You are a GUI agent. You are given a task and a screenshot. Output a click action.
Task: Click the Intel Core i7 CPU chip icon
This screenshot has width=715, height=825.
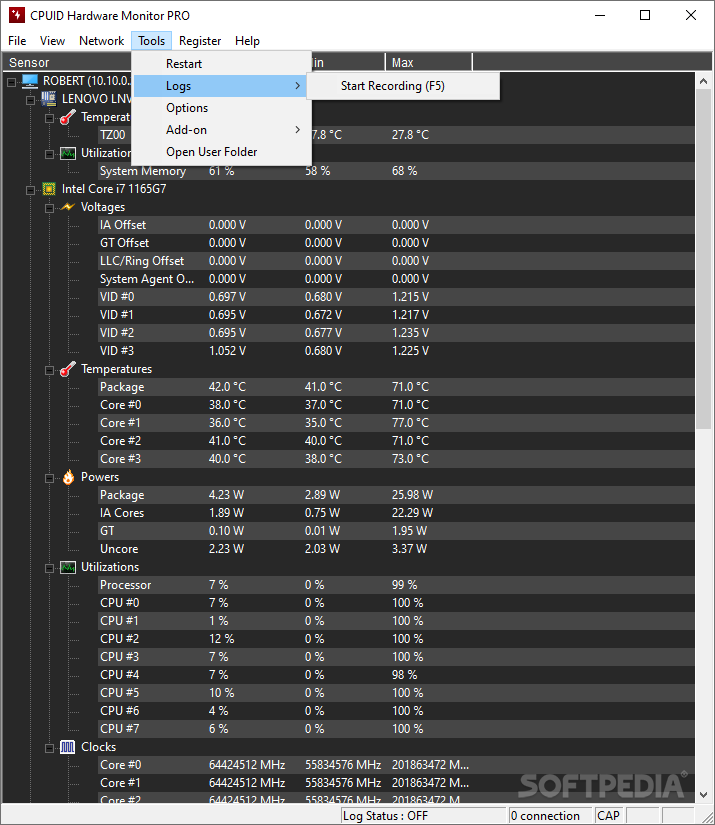tap(49, 189)
